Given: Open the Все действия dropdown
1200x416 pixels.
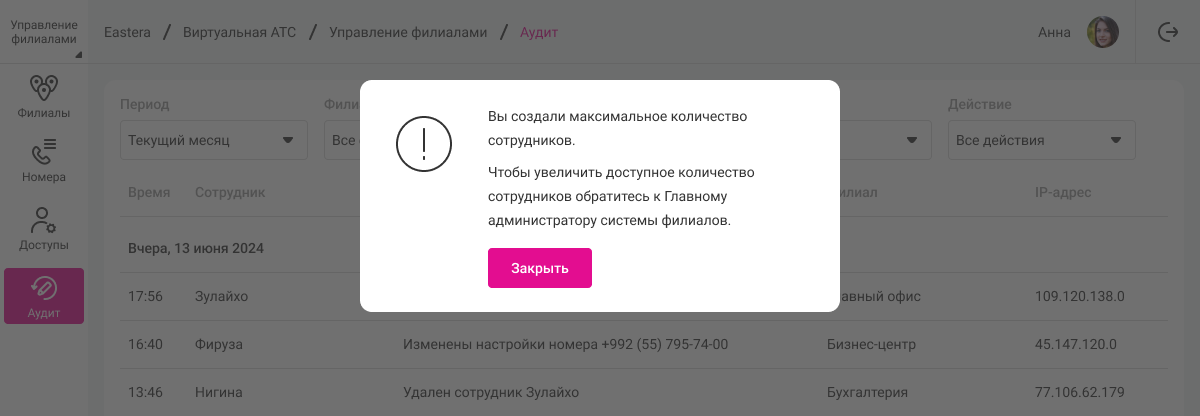Looking at the screenshot, I should (1041, 140).
